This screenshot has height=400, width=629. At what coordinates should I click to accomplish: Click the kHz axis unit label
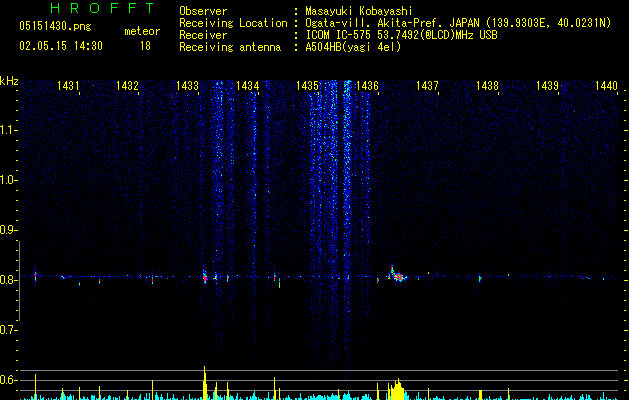[9, 81]
